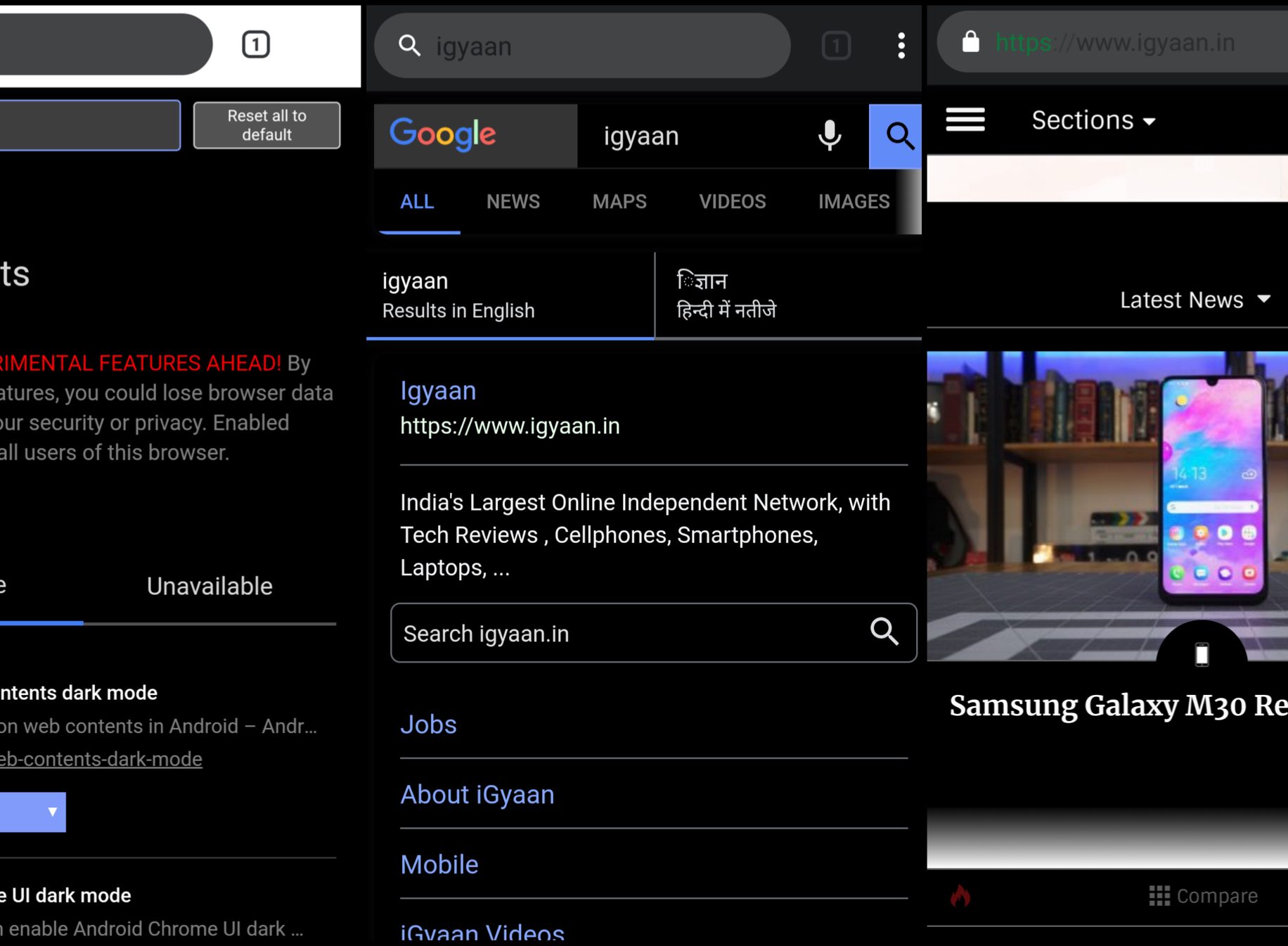Click Reset all to default button
1288x946 pixels.
point(266,125)
